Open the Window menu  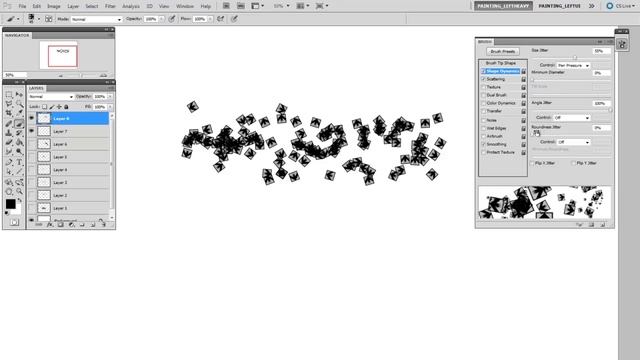pos(184,6)
